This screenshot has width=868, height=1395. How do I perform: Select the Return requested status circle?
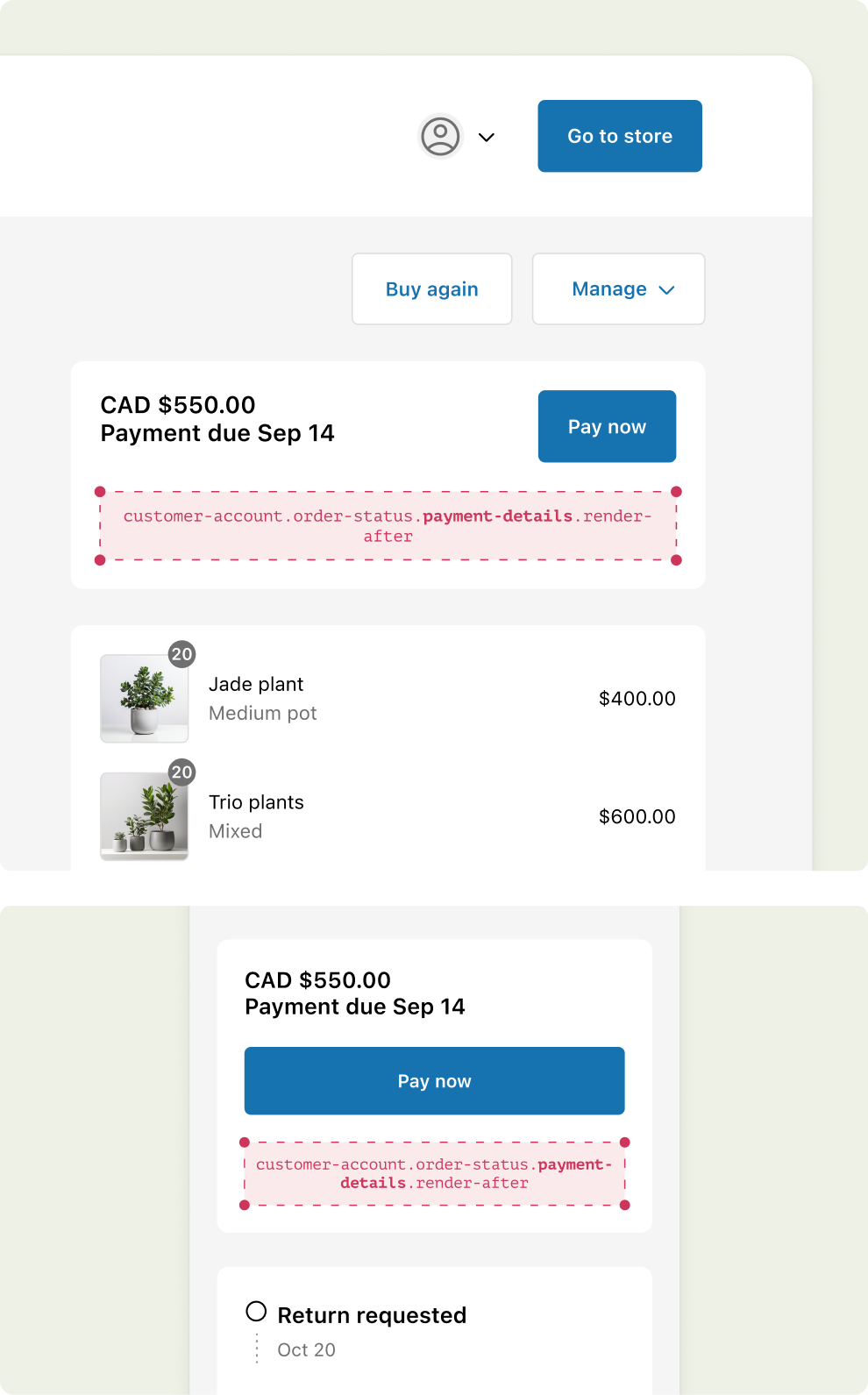[x=257, y=1311]
